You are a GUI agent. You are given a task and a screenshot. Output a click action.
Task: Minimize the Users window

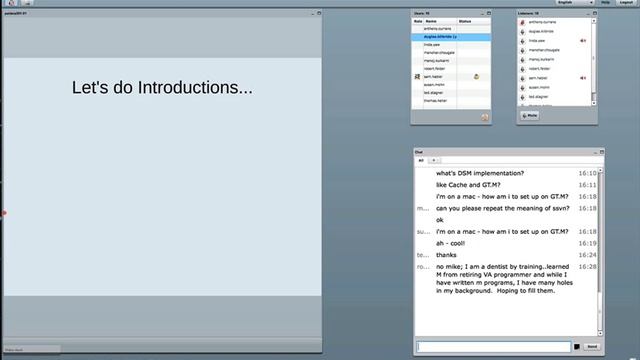tap(482, 13)
